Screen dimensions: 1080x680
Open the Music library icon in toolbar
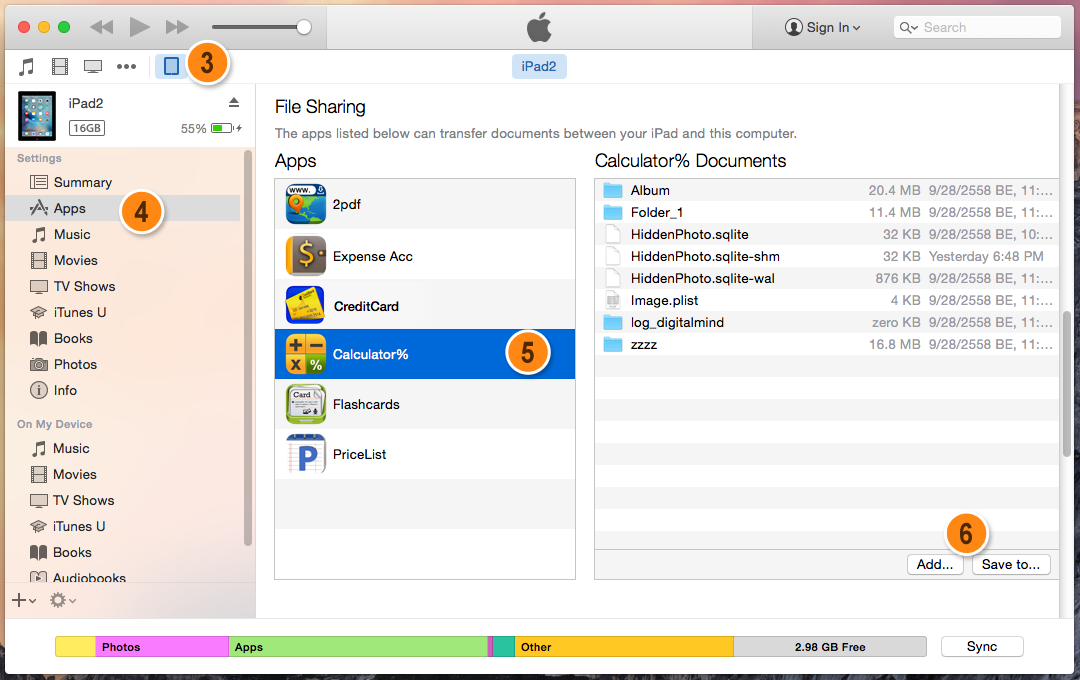26,66
